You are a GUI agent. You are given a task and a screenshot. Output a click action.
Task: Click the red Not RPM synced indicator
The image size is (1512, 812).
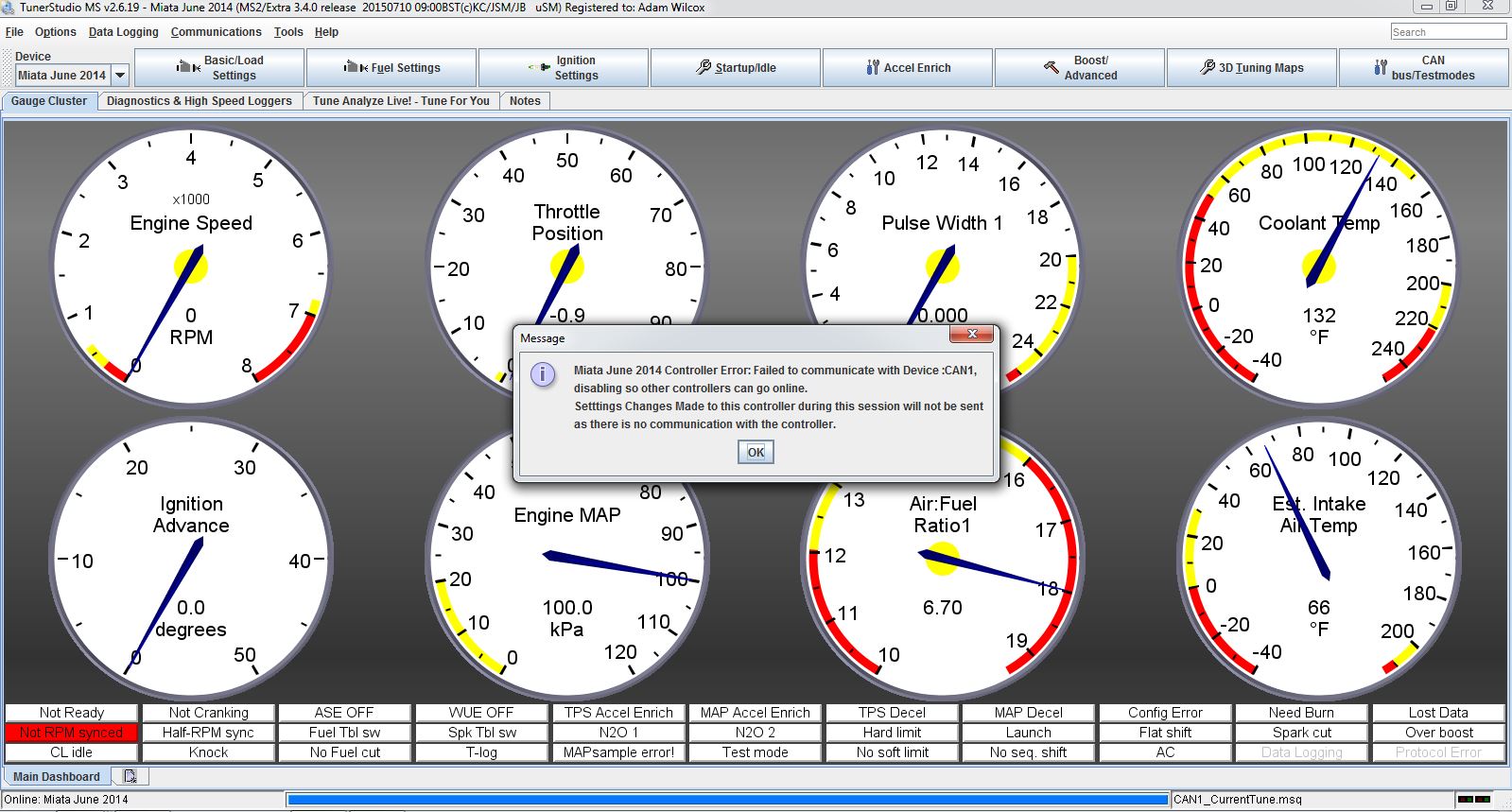(x=72, y=733)
